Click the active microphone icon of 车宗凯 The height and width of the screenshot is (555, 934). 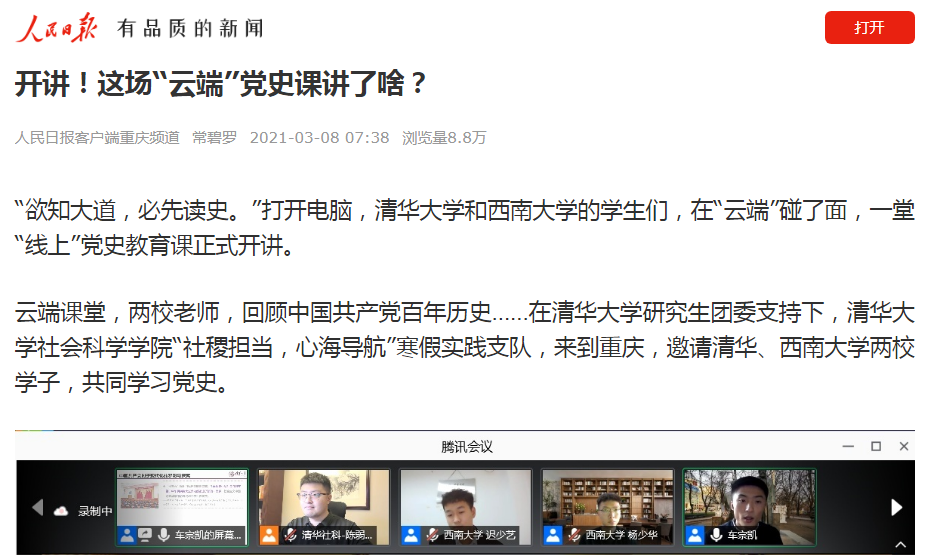pos(717,535)
